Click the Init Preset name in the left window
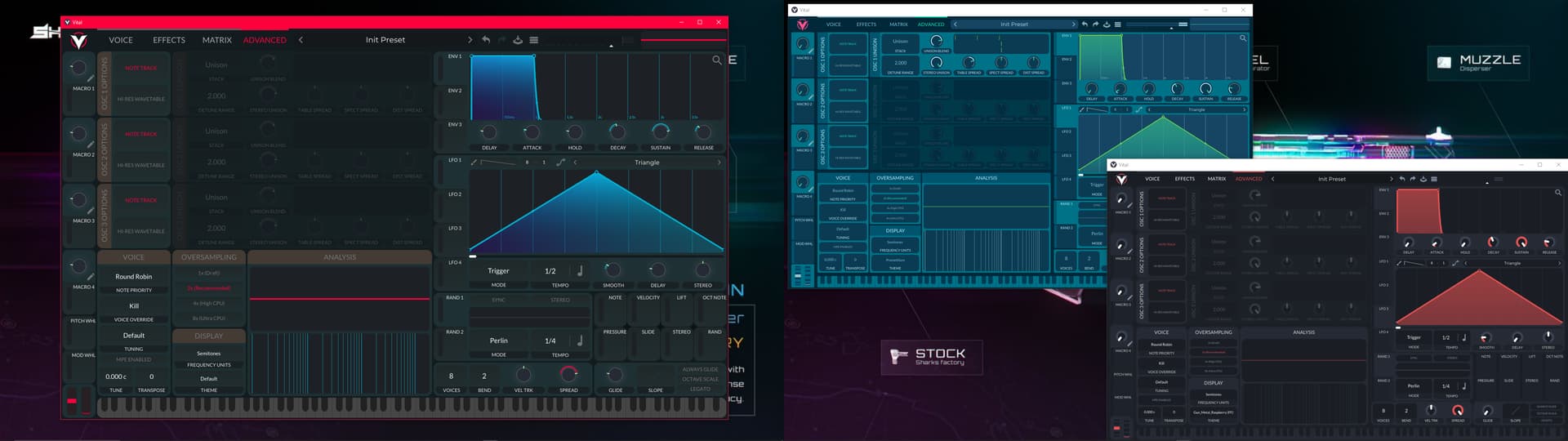Screen dimensions: 1568x441 click(385, 40)
